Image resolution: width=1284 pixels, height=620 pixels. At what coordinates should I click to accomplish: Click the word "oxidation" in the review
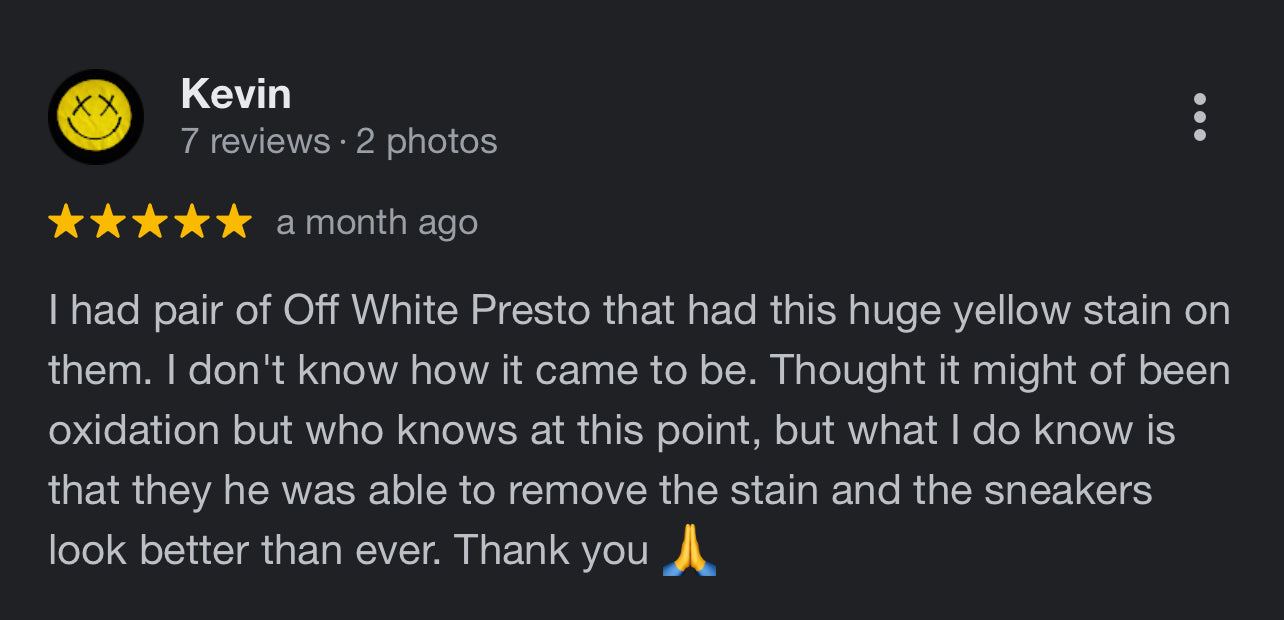(134, 431)
